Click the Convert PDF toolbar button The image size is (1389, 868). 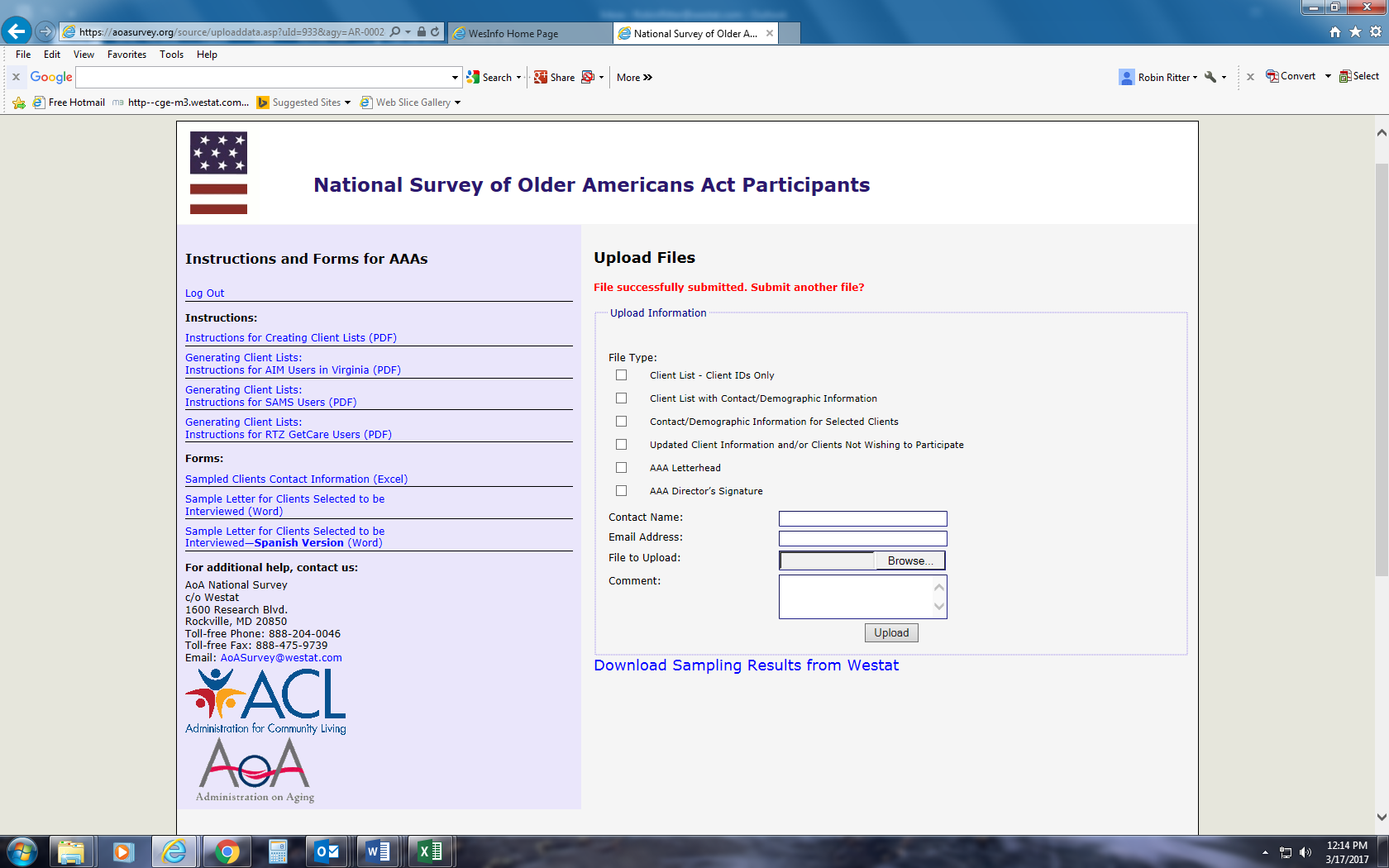pyautogui.click(x=1291, y=76)
